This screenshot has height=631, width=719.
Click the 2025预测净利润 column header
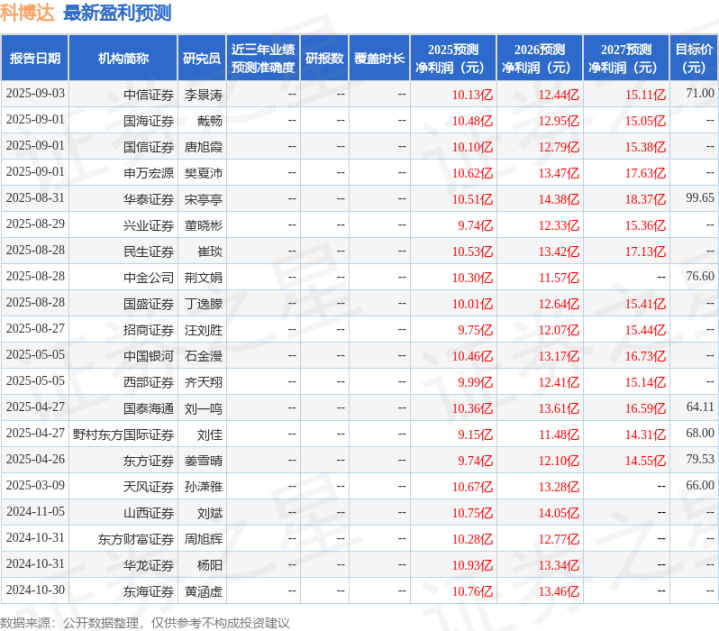pos(453,58)
